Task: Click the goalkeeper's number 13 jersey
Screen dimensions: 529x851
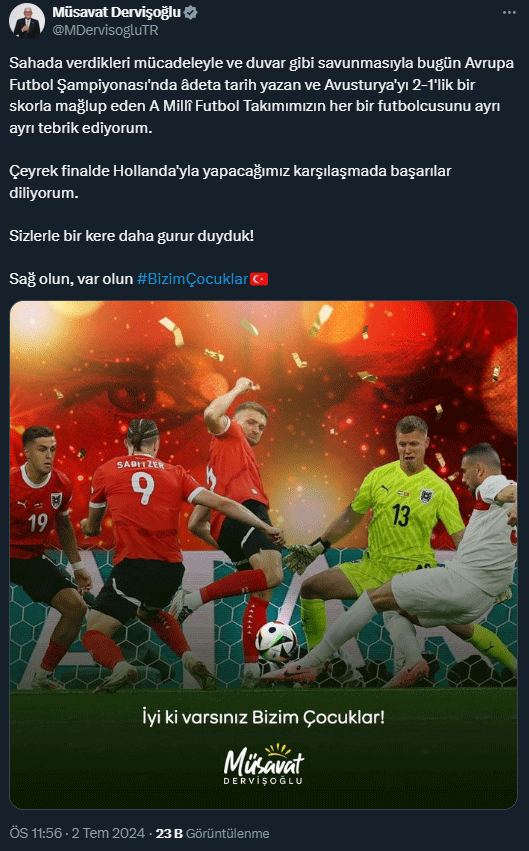Action: coord(404,510)
